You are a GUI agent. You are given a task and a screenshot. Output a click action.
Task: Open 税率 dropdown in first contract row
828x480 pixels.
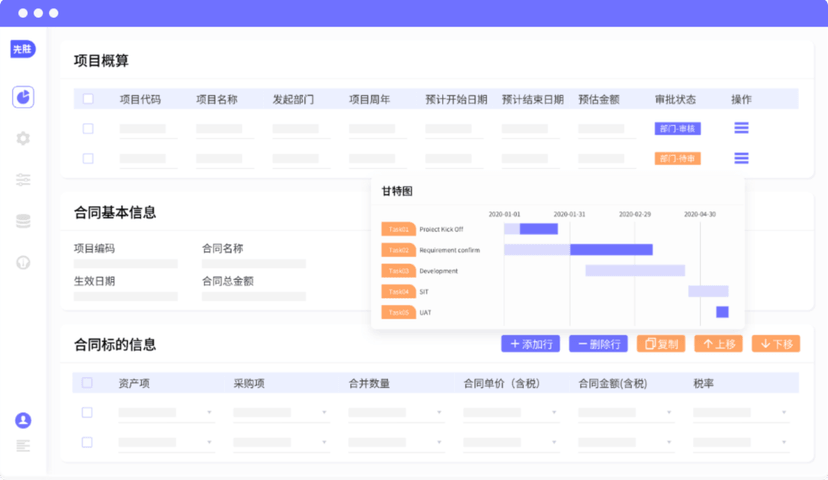pos(741,412)
